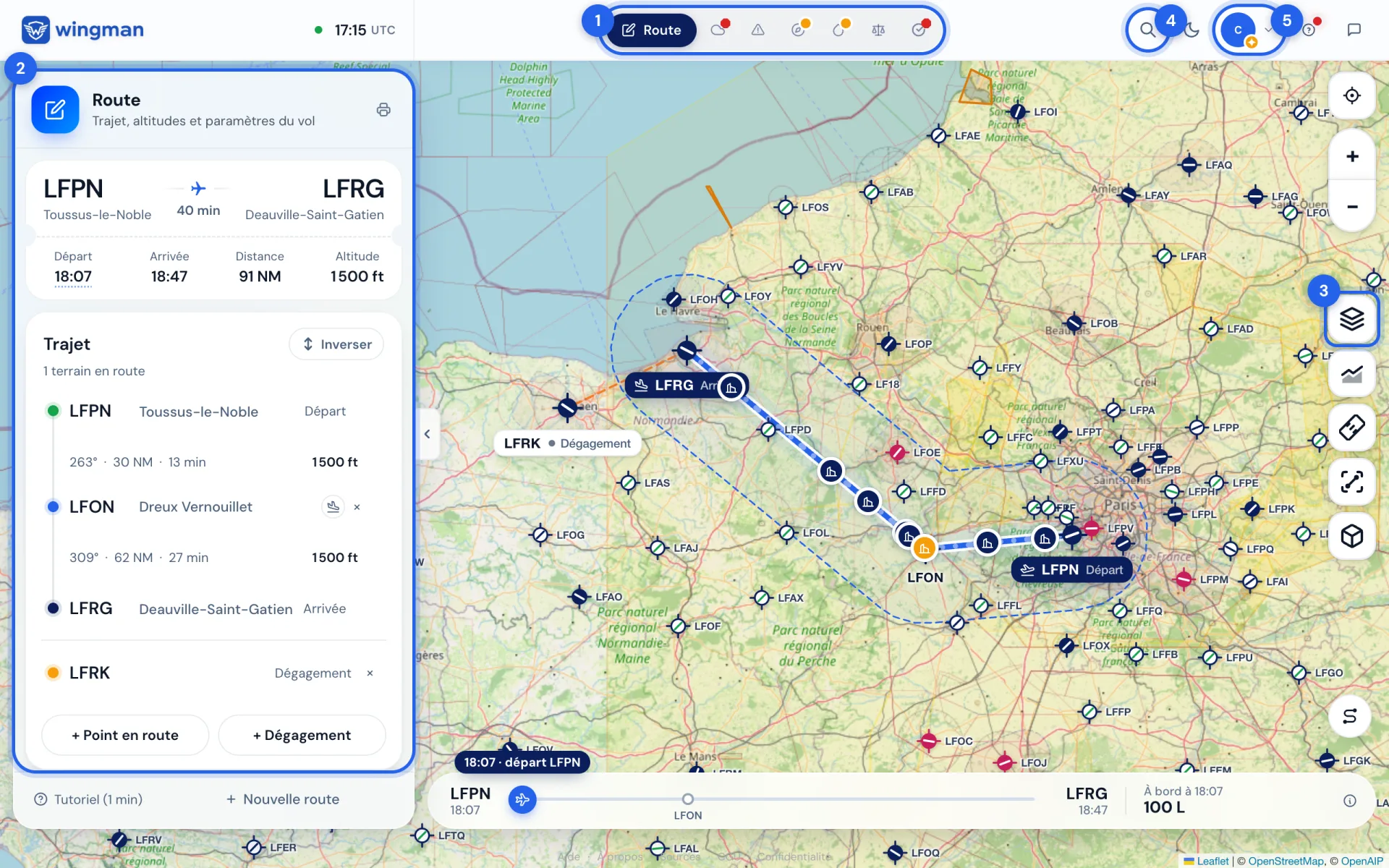The image size is (1389, 868).
Task: Add a Point en route
Action: pos(125,735)
